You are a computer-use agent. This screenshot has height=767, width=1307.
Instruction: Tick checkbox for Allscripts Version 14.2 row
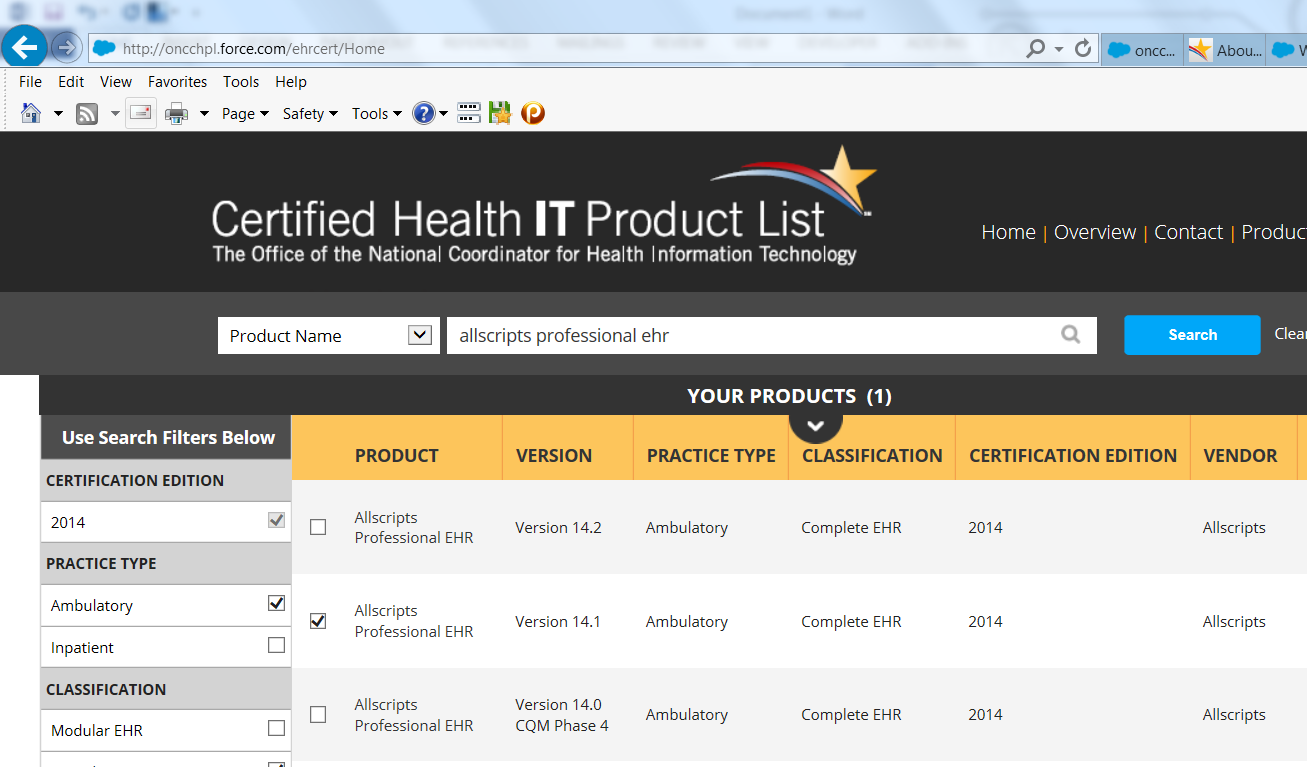coord(318,527)
